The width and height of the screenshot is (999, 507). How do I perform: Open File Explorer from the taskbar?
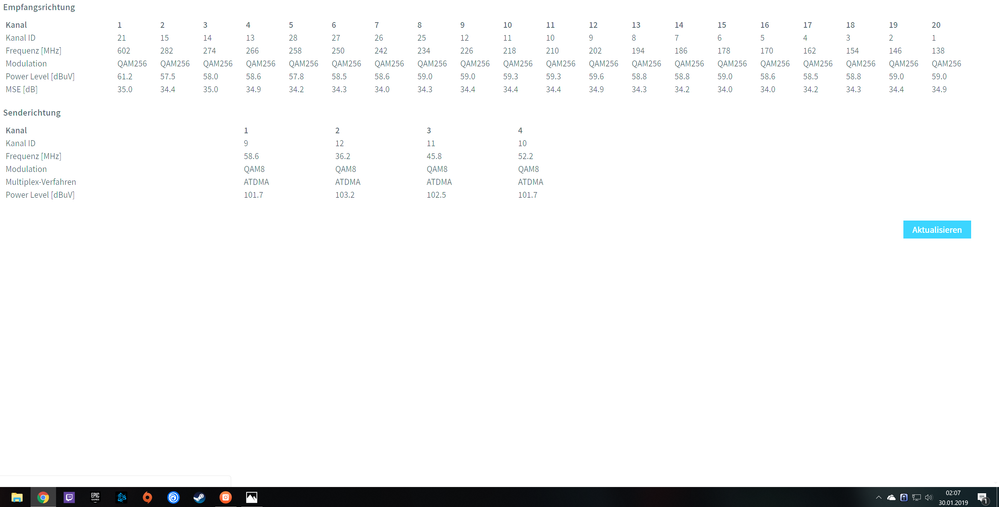click(x=17, y=497)
